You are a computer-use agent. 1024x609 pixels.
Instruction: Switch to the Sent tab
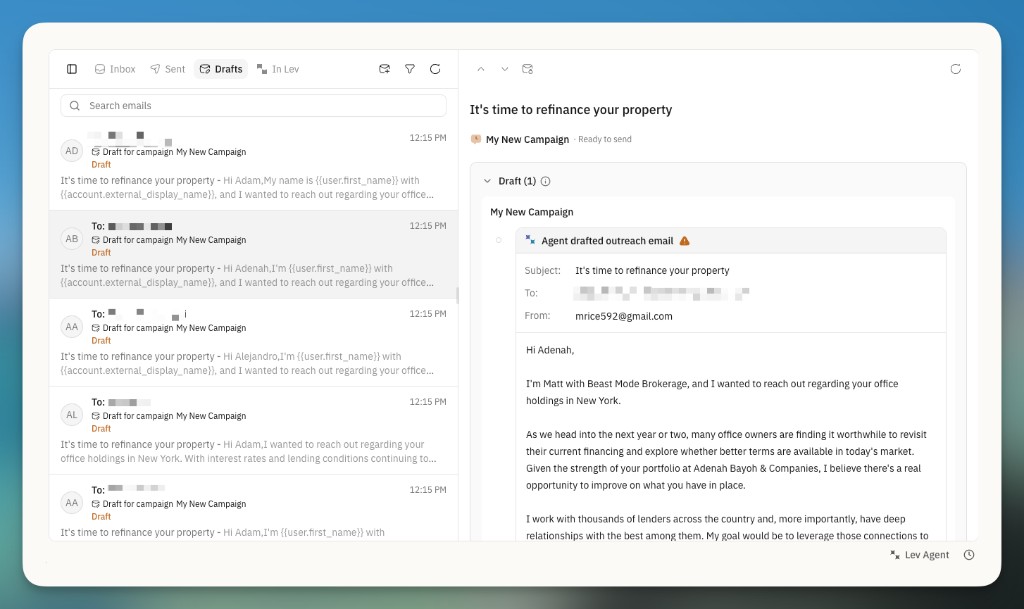click(168, 69)
